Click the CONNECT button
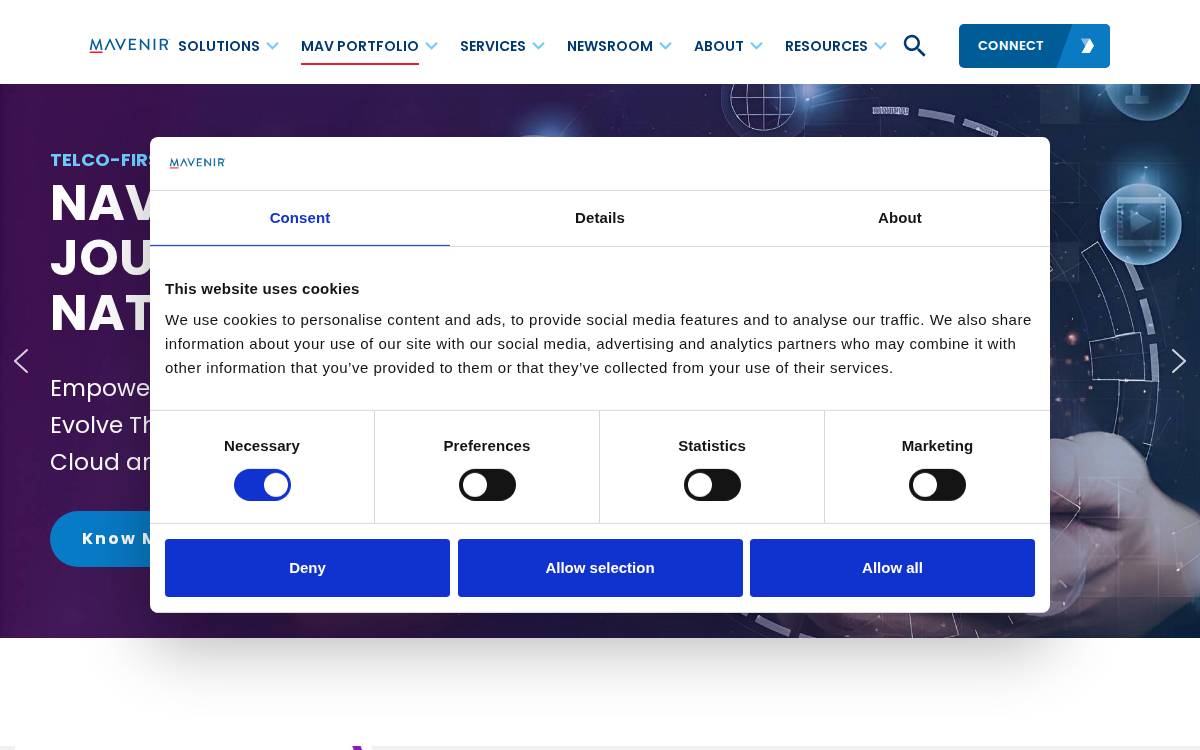The height and width of the screenshot is (750, 1200). pyautogui.click(x=1034, y=46)
